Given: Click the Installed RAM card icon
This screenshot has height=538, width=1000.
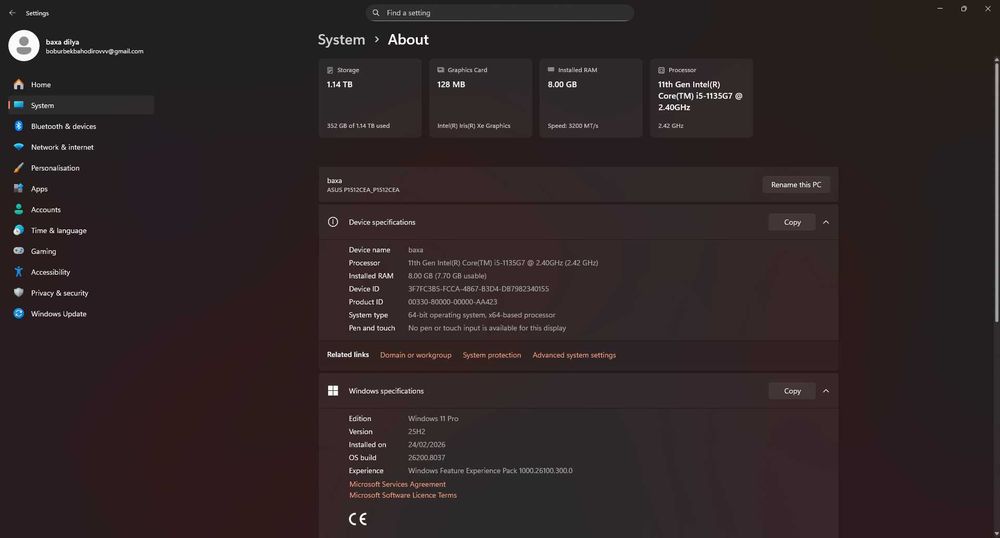Looking at the screenshot, I should pos(551,70).
